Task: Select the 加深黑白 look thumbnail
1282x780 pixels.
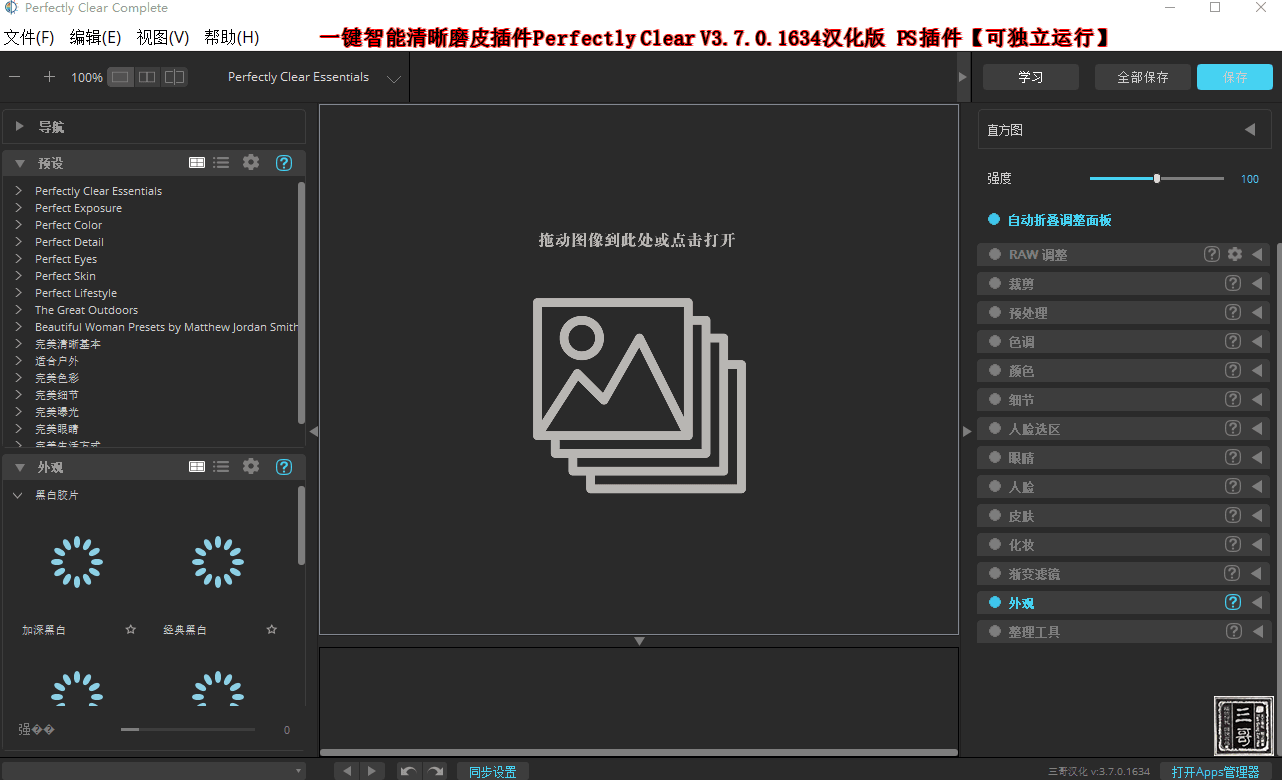Action: 77,562
